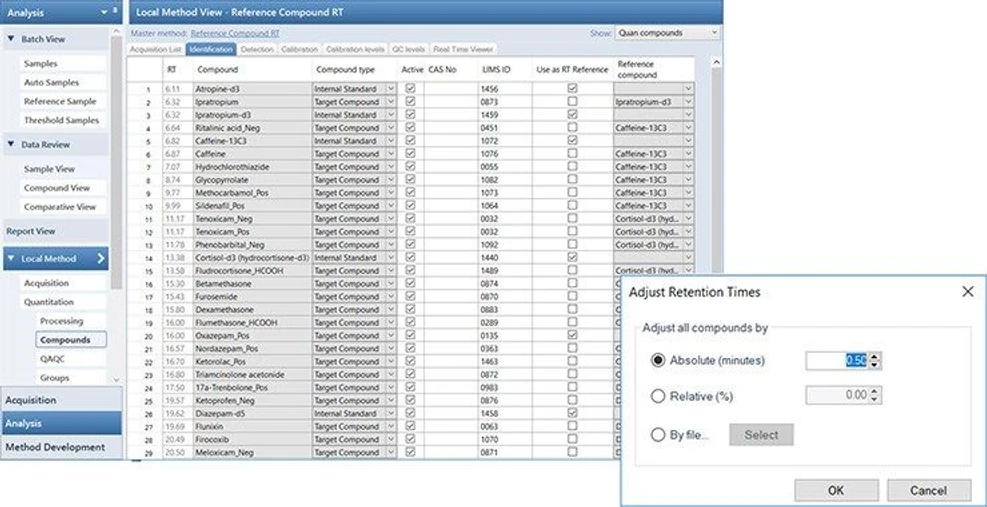Toggle Active checkbox for Atropine-d3
987x507 pixels.
[x=410, y=89]
